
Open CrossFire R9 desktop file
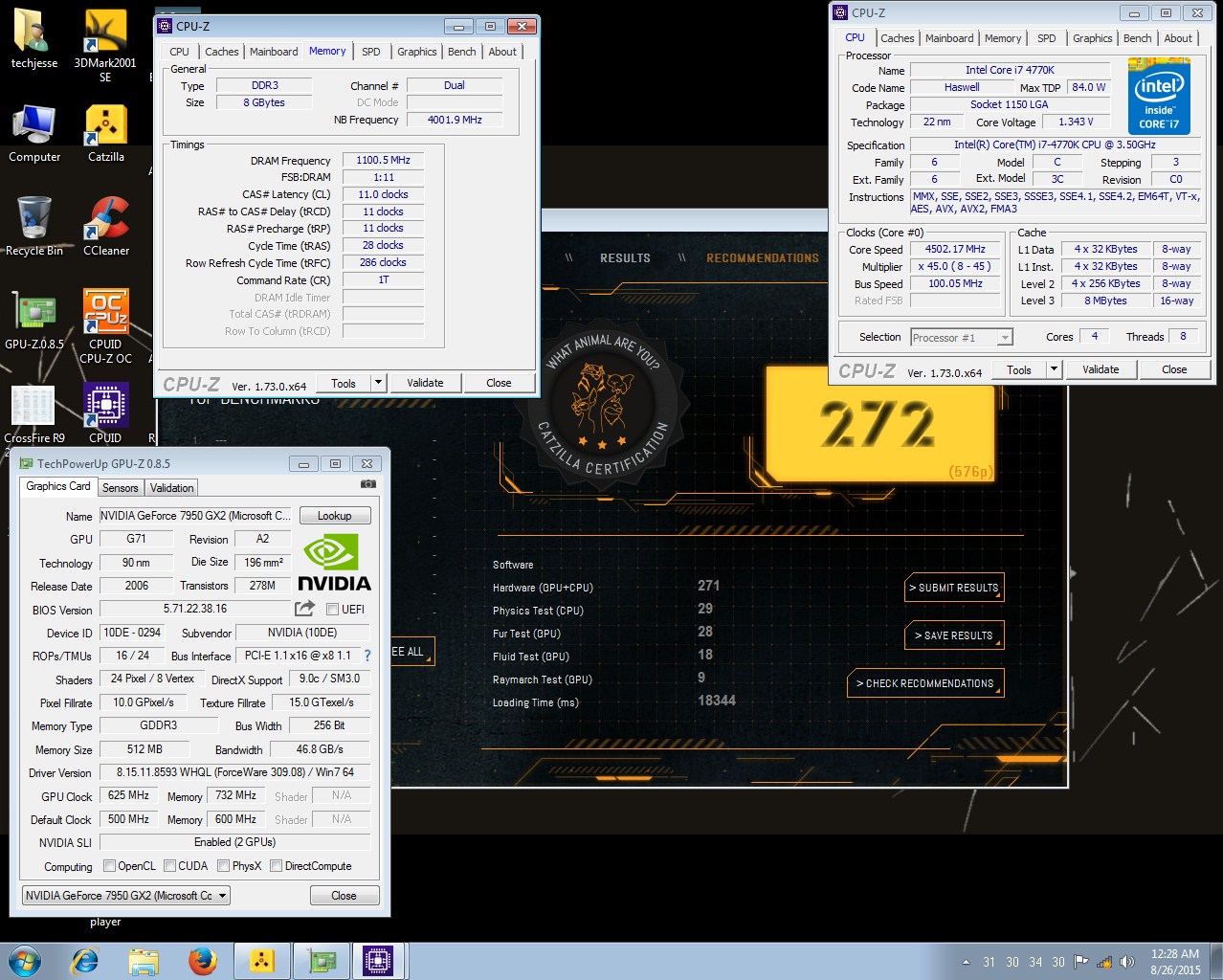click(x=34, y=413)
